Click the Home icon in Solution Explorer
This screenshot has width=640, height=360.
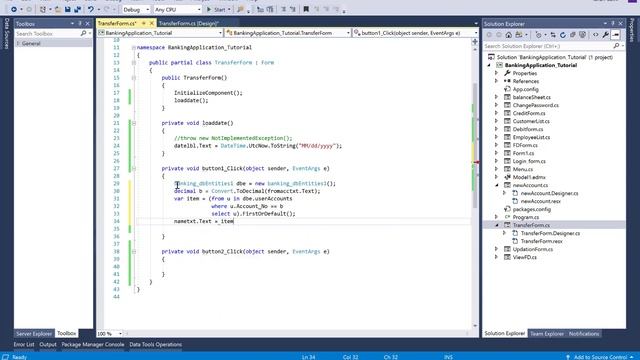(x=509, y=35)
